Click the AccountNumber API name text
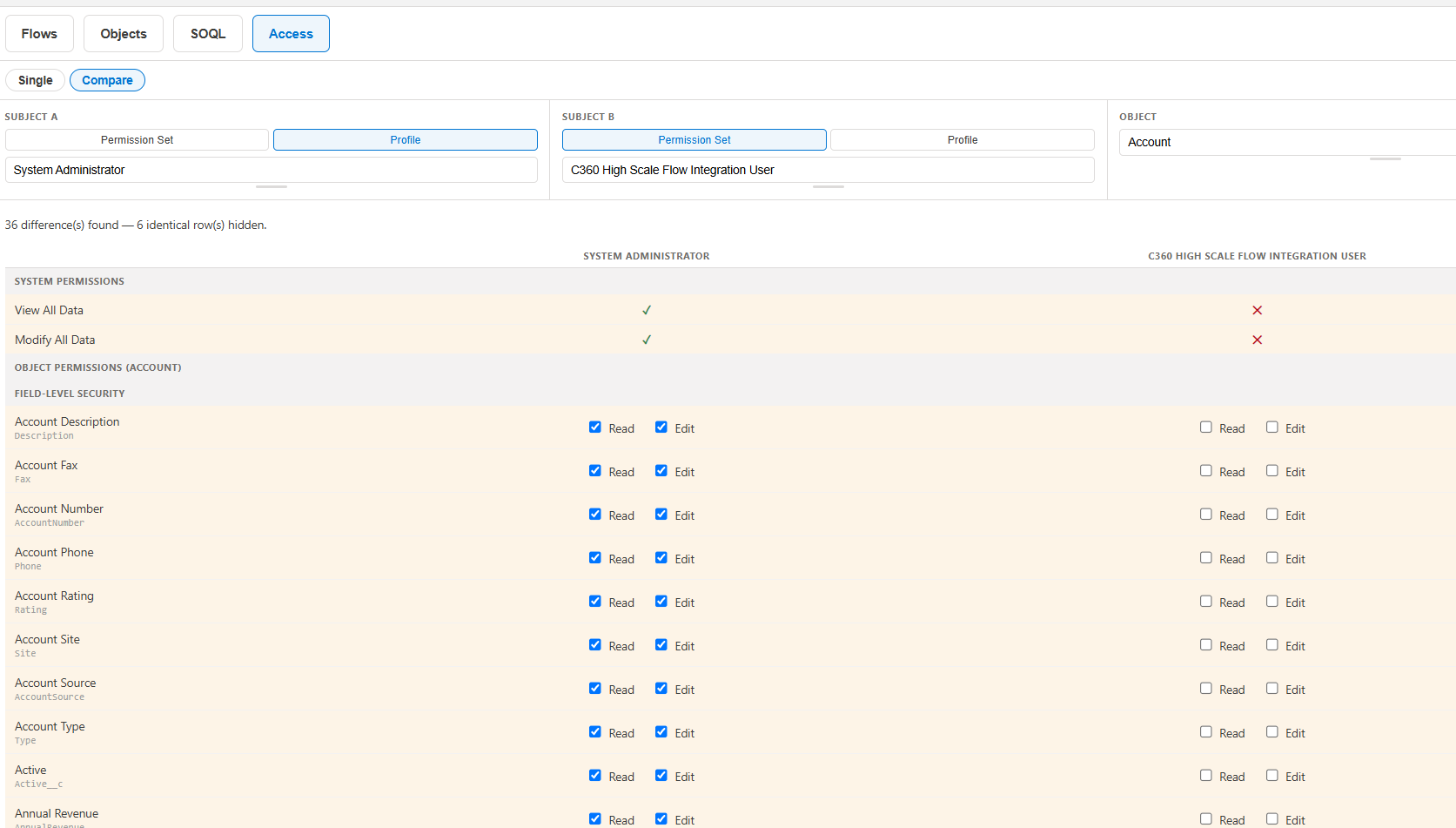The width and height of the screenshot is (1456, 828). point(50,523)
